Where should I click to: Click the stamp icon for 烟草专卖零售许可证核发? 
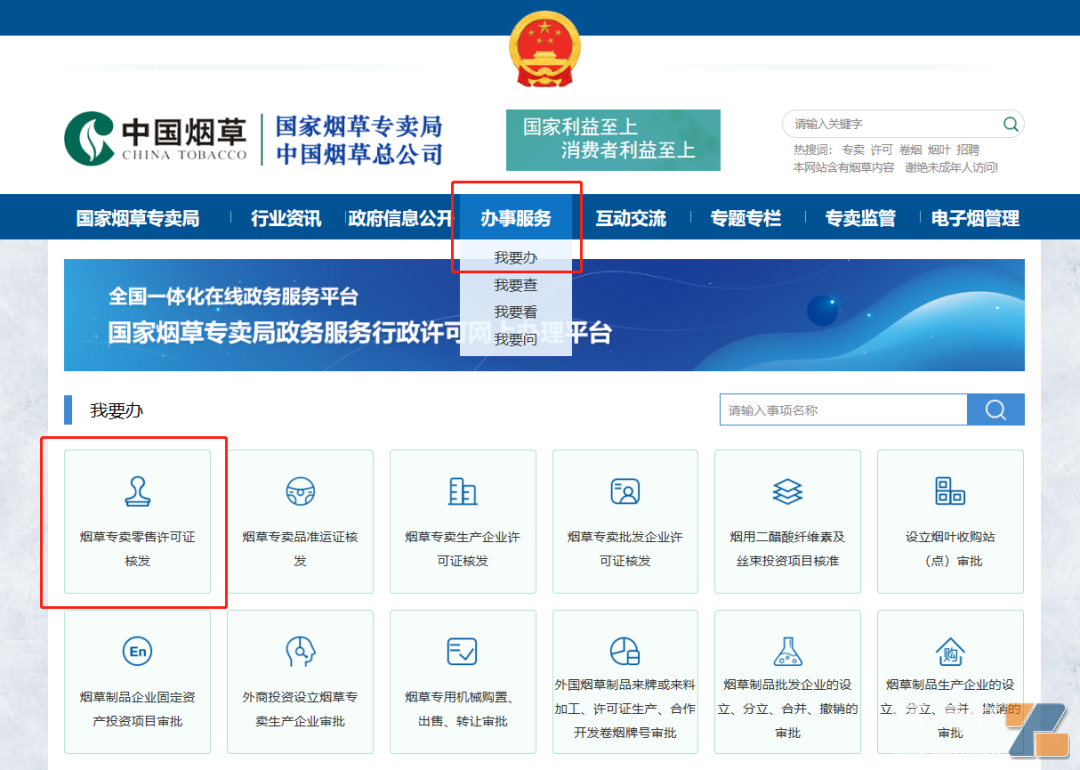137,491
